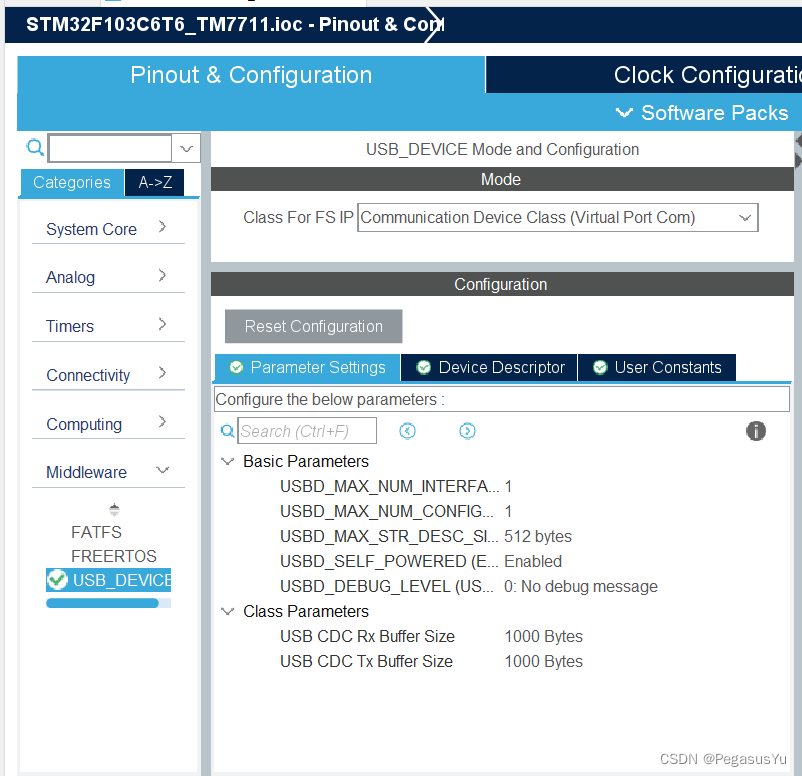Open the Device Descriptor tab
Screen dimensions: 802x776
(489, 367)
